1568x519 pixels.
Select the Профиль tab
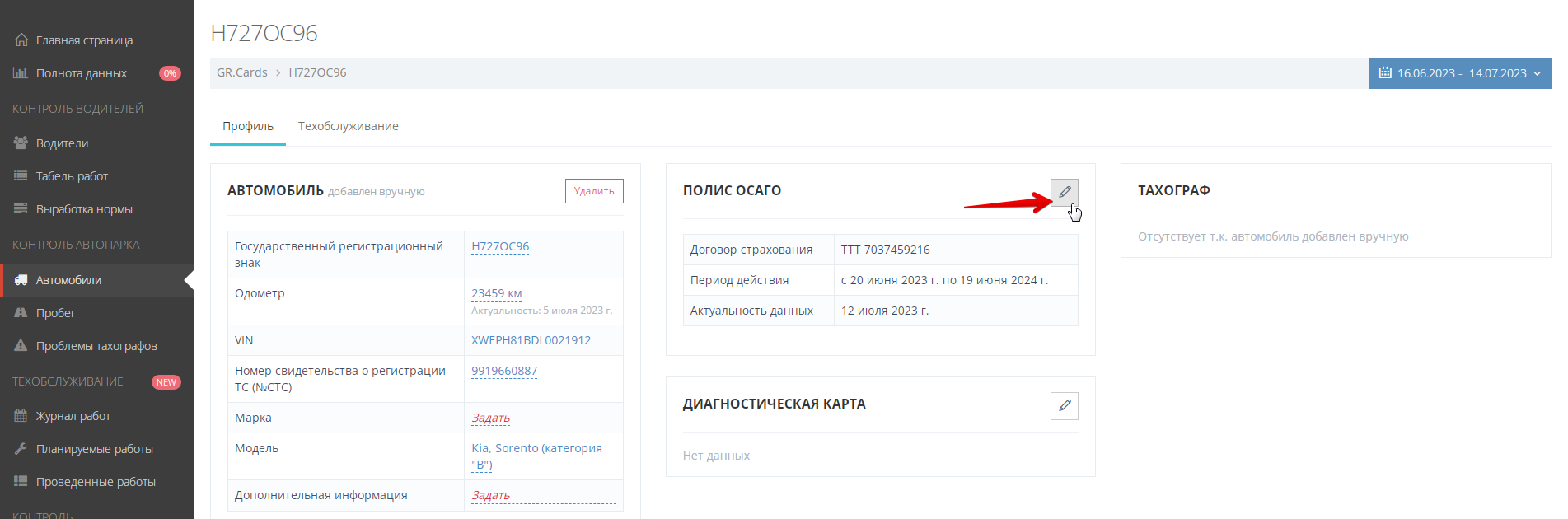click(248, 126)
